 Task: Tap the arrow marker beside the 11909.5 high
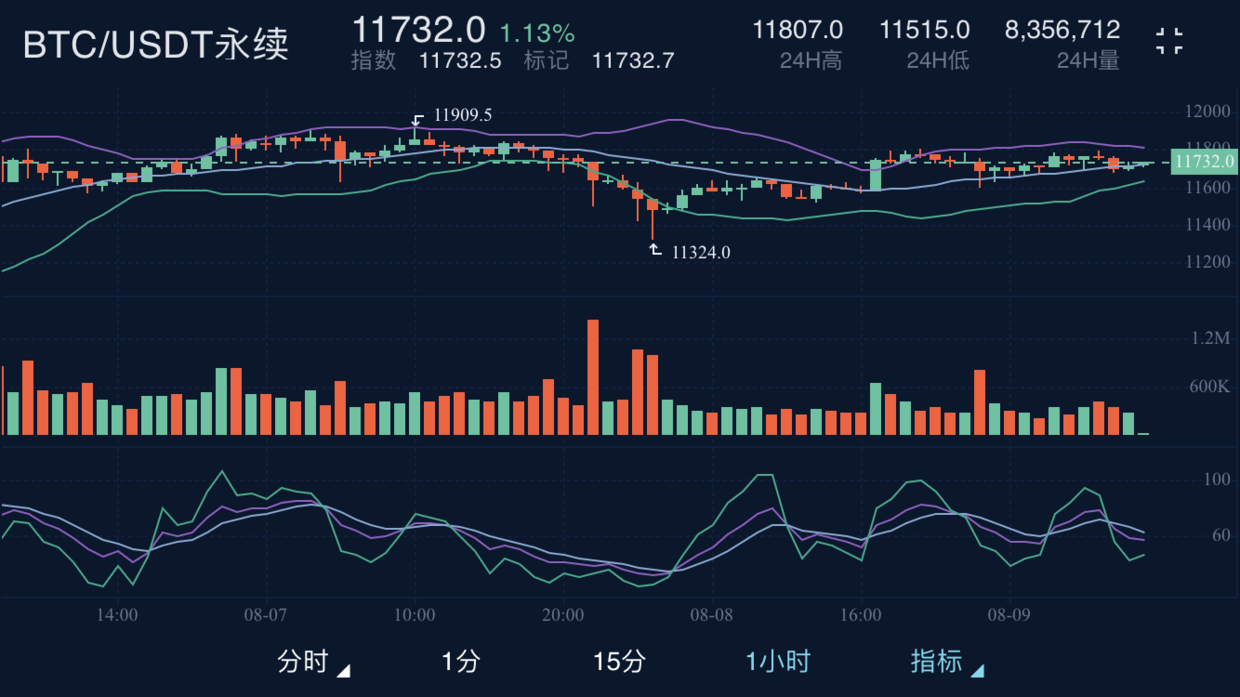coord(418,120)
